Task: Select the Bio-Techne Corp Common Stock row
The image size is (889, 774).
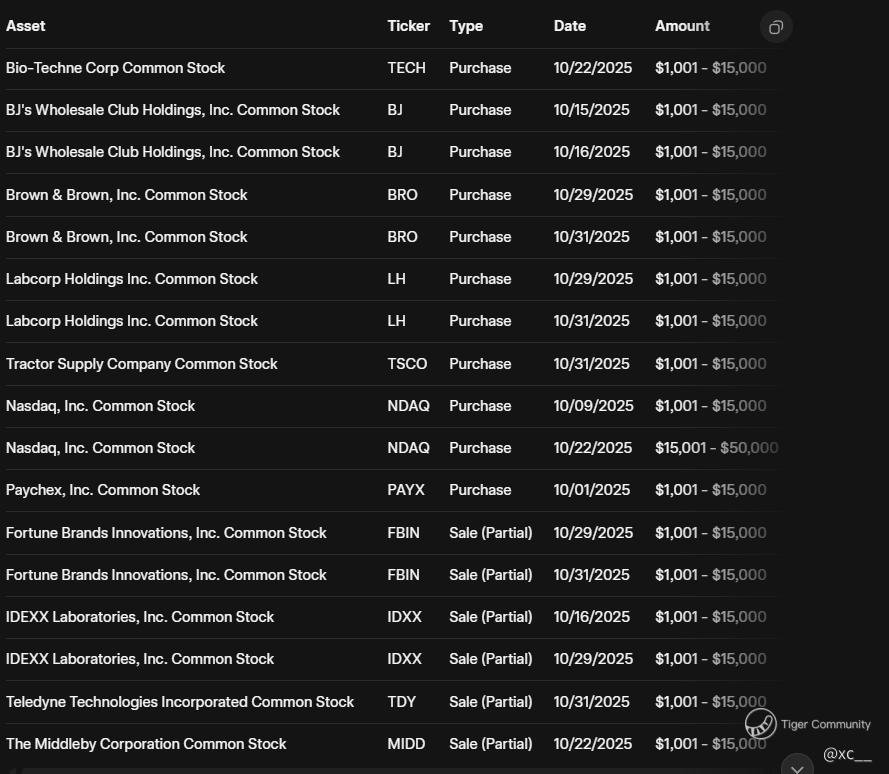Action: (116, 68)
